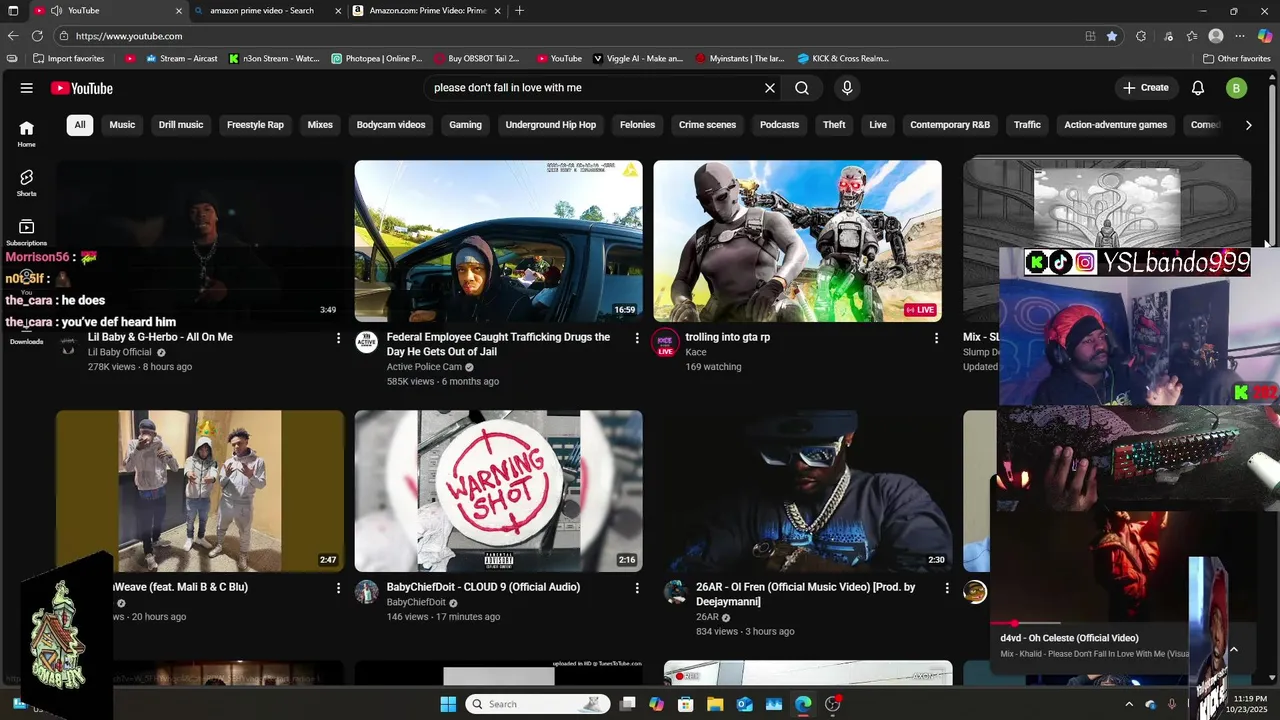Click the 26AR channel avatar

(675, 592)
